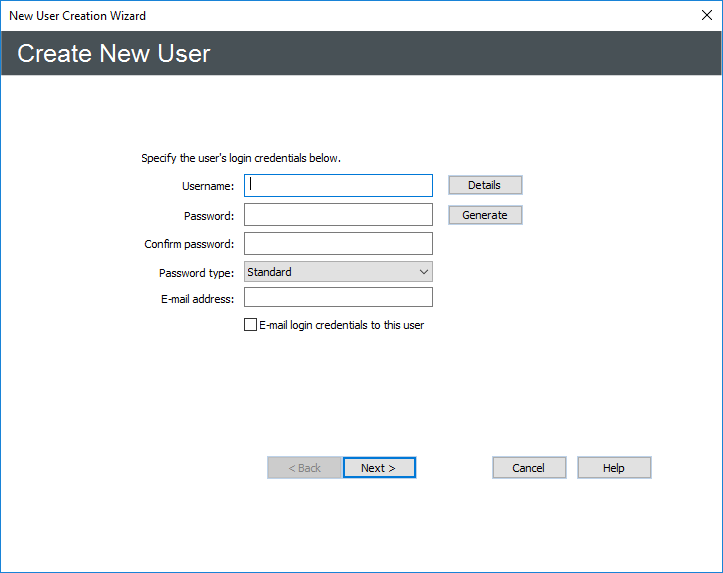Open user Details button
The height and width of the screenshot is (573, 723).
pos(484,185)
